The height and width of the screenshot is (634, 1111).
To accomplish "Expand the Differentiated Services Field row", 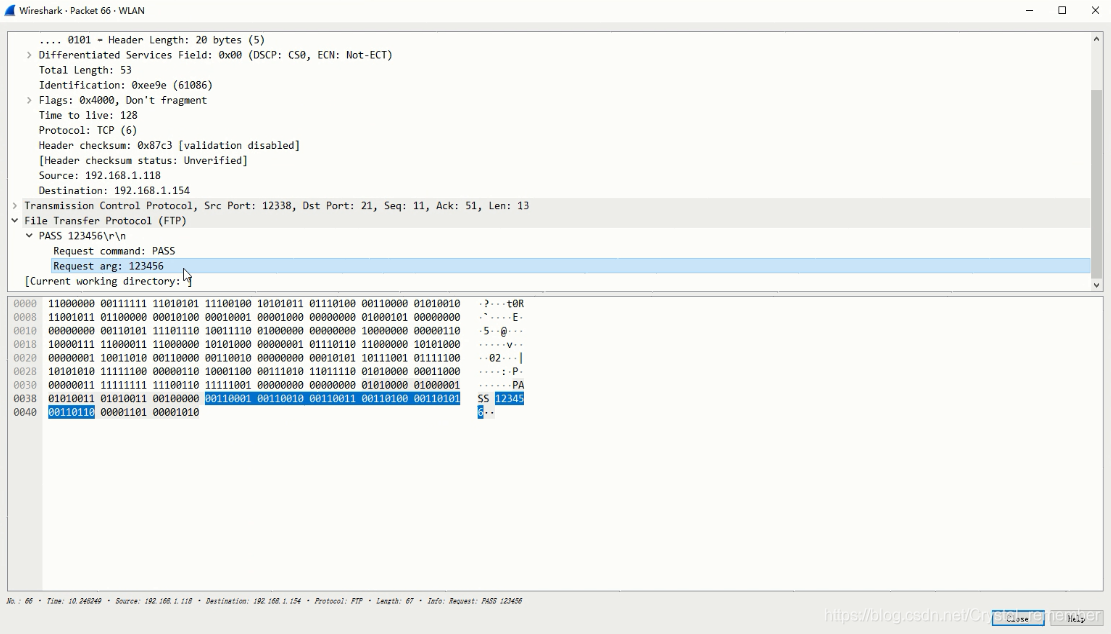I will tap(29, 55).
